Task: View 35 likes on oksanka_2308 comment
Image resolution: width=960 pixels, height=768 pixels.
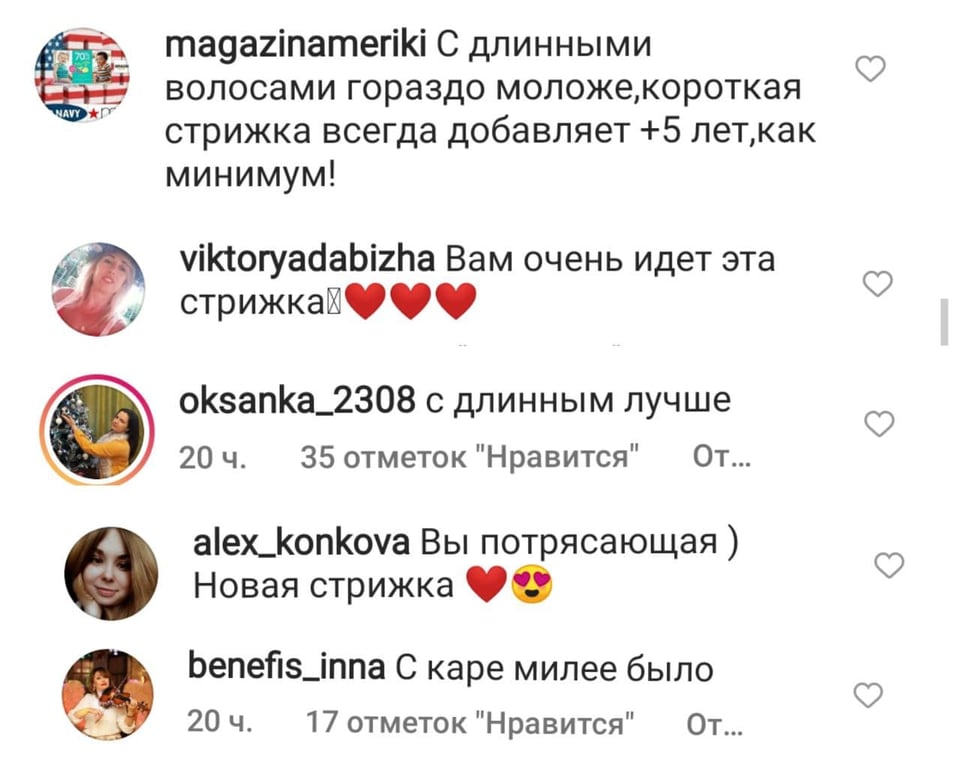Action: pos(470,457)
